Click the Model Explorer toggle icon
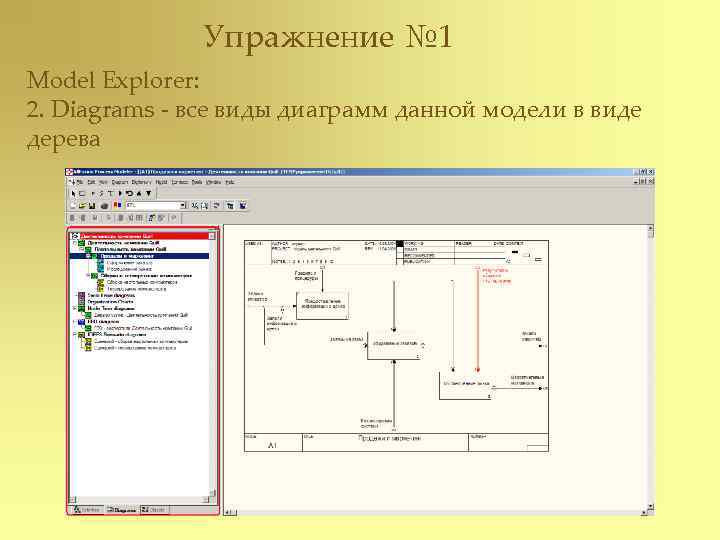Viewport: 720px width, 540px height. (x=230, y=205)
